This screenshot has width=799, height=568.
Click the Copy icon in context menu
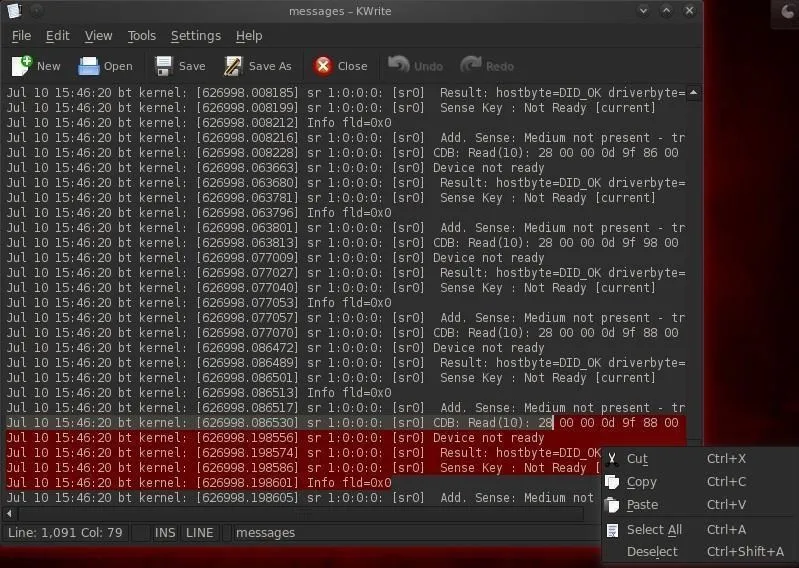[x=612, y=482]
